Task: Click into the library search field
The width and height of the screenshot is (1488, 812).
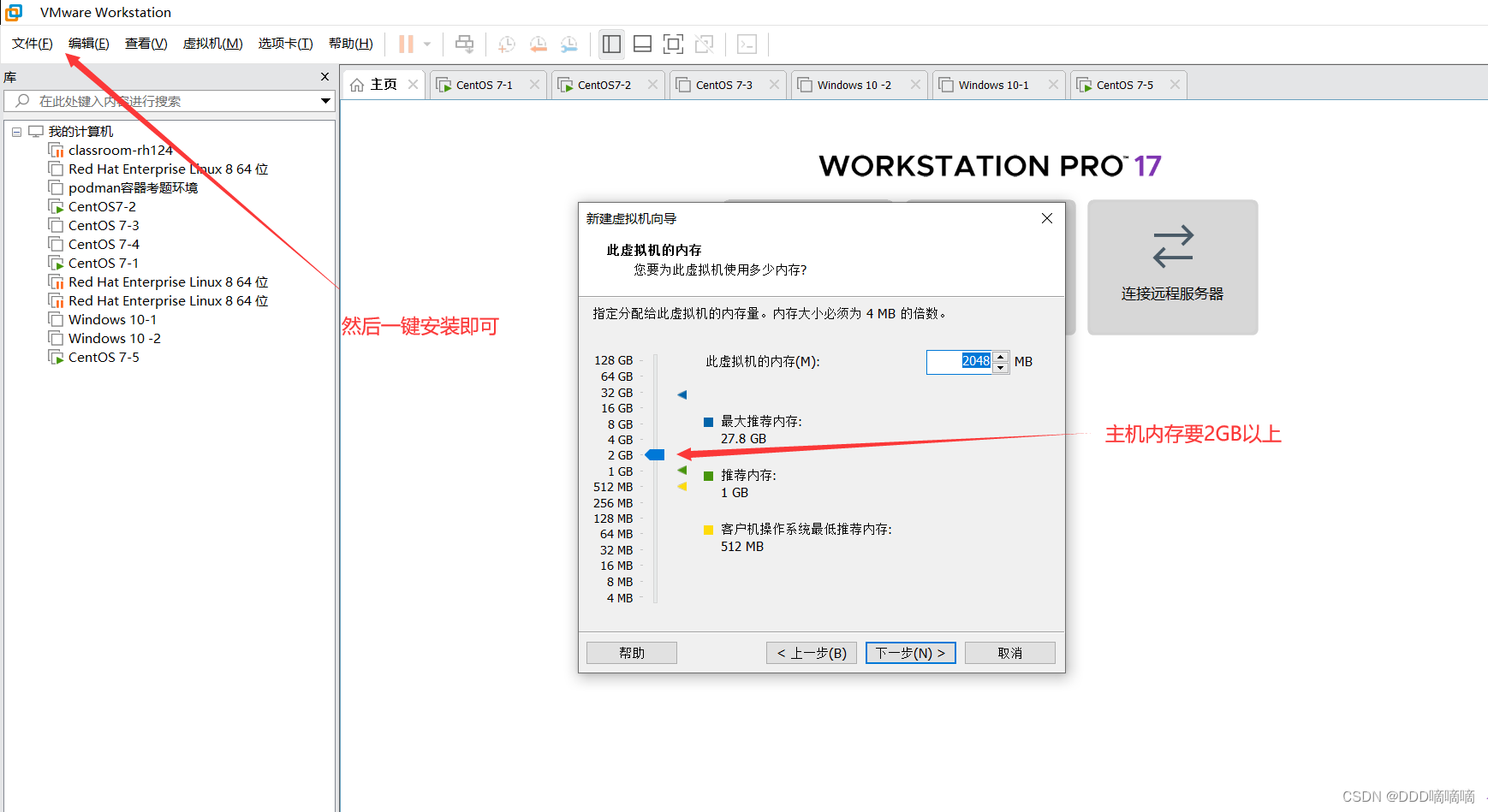Action: [x=171, y=101]
